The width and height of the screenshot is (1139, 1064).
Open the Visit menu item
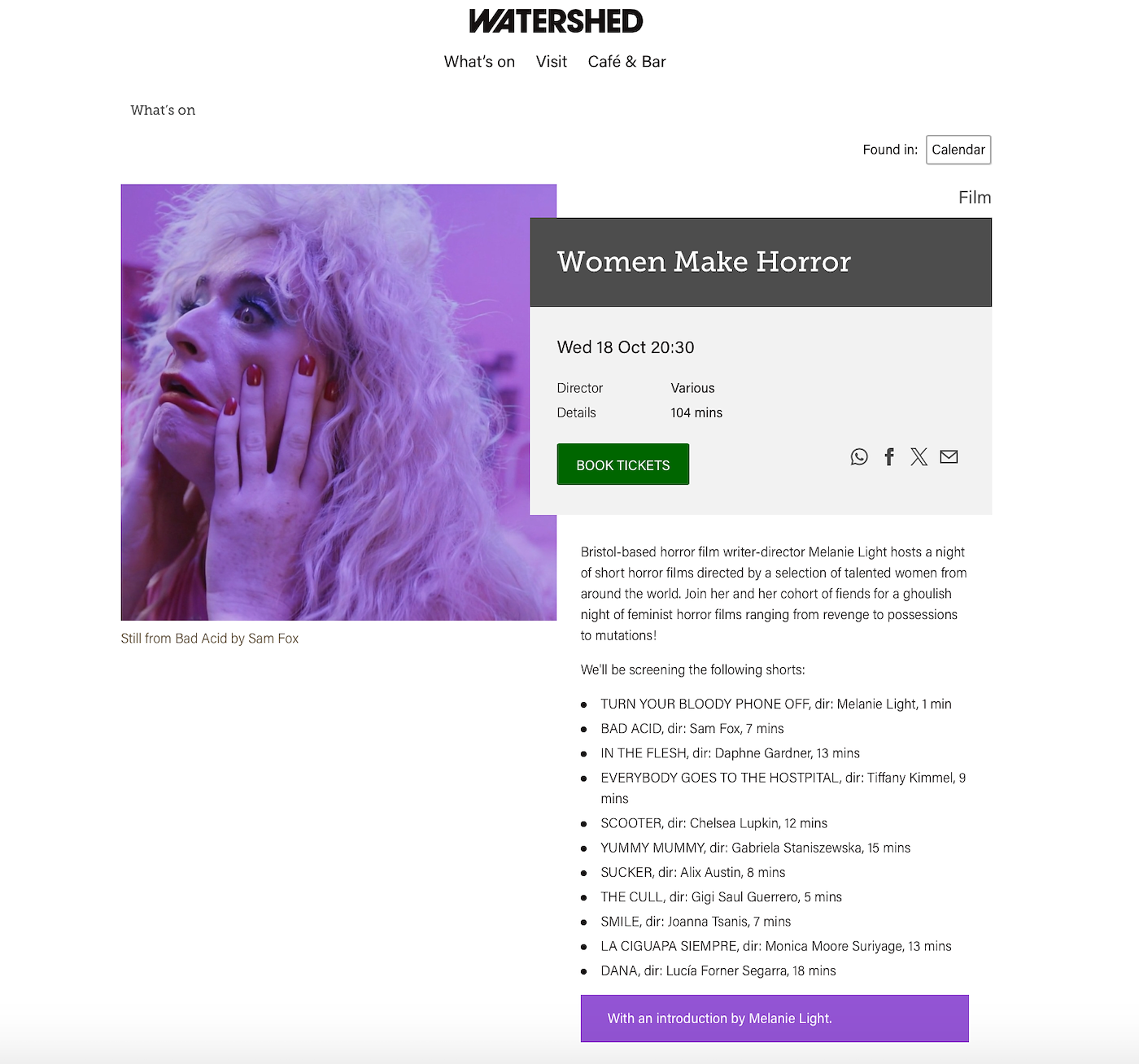click(x=551, y=62)
